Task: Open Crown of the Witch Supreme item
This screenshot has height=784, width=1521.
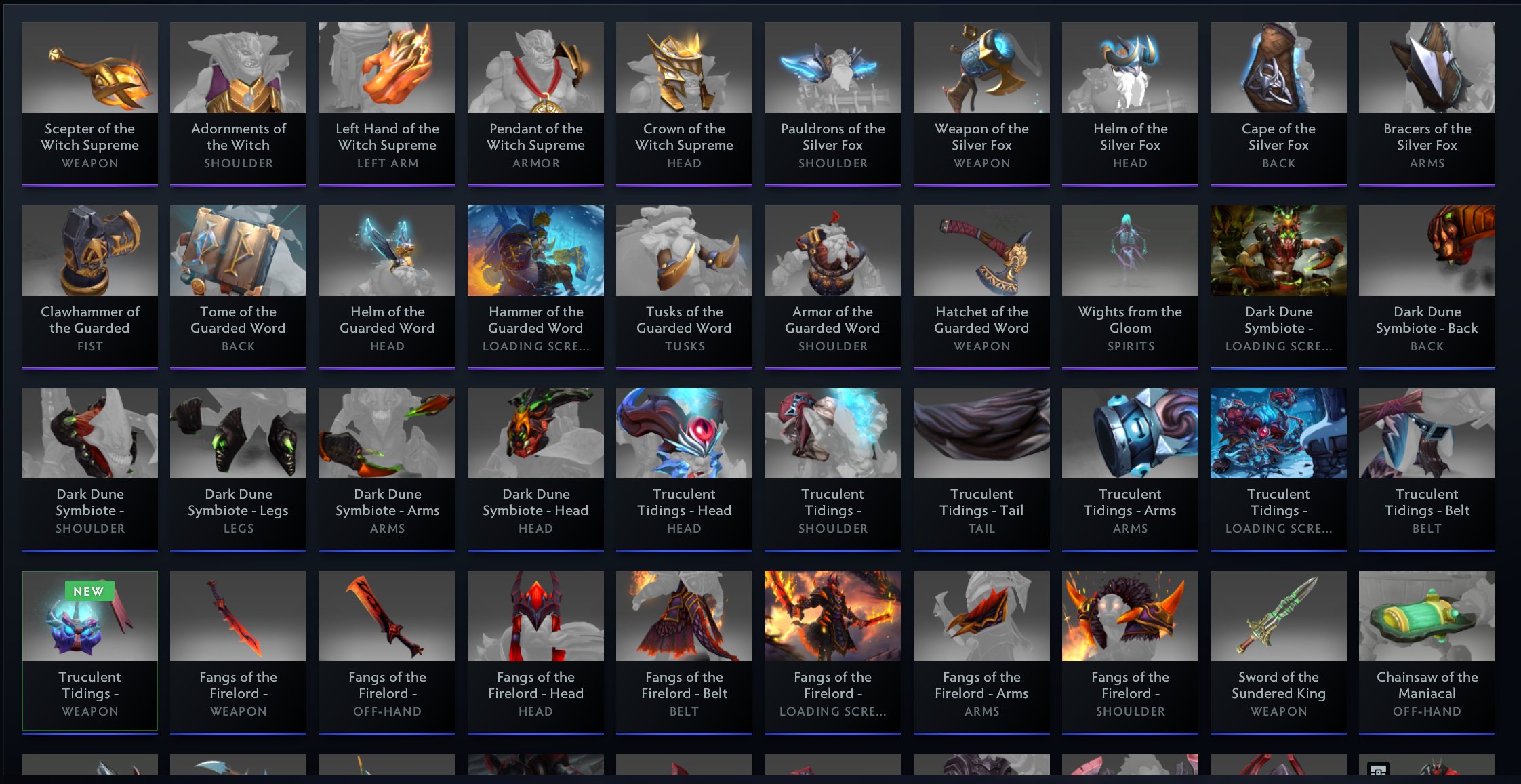Action: [x=684, y=104]
